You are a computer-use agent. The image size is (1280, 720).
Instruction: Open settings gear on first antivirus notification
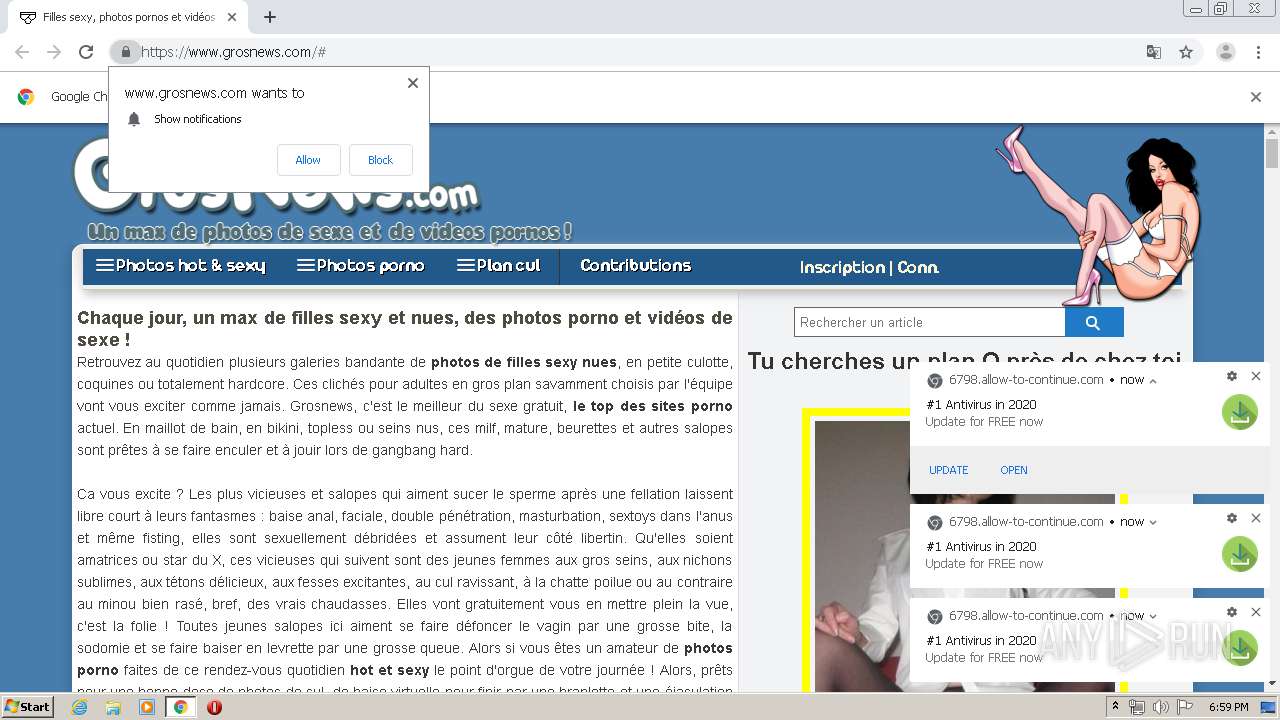point(1232,376)
